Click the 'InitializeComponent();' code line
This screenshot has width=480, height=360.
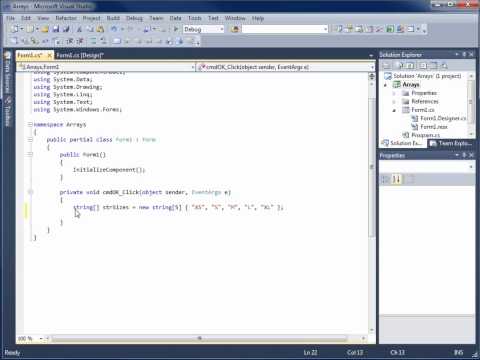pos(109,170)
